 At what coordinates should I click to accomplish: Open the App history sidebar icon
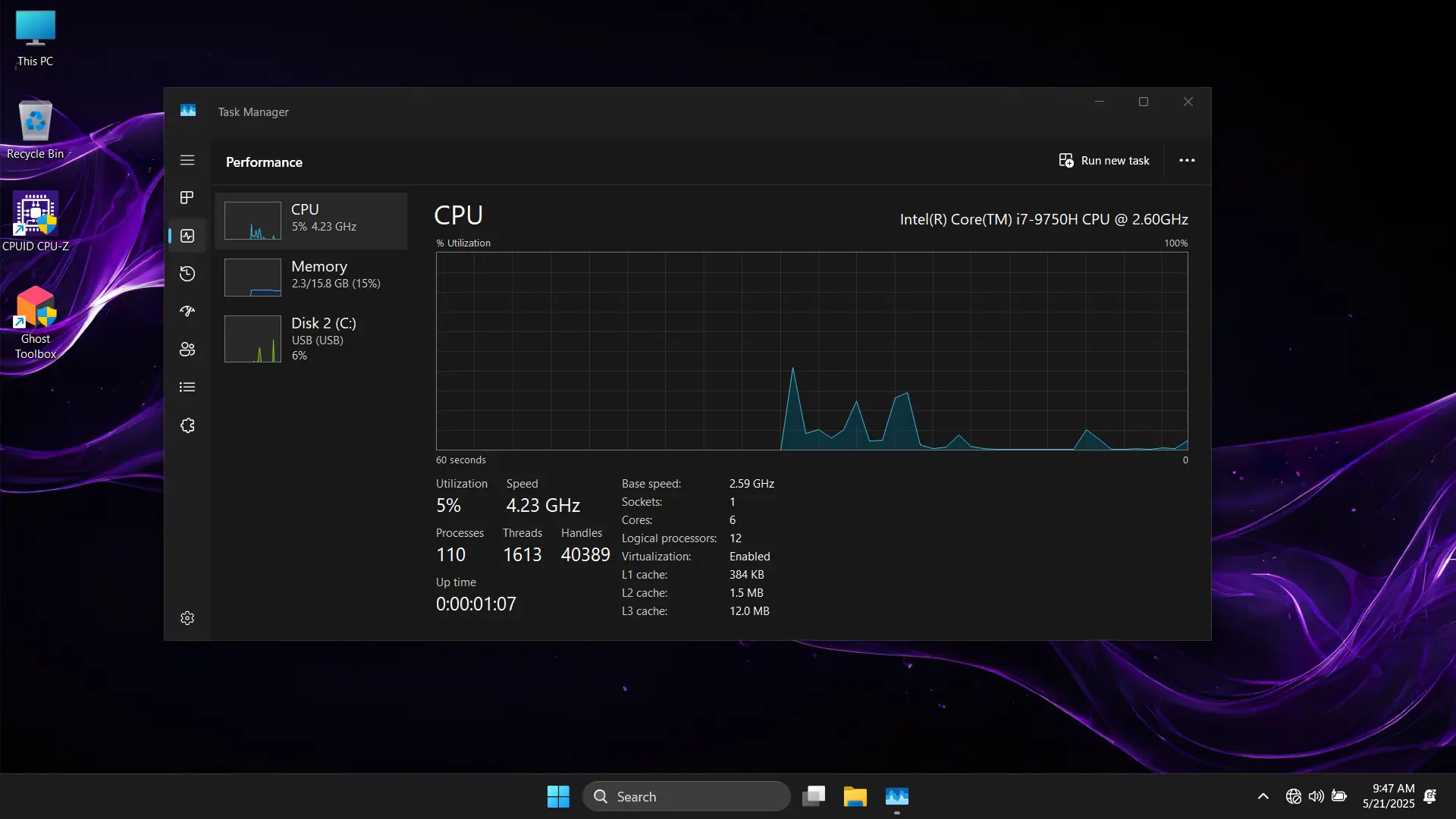tap(187, 274)
